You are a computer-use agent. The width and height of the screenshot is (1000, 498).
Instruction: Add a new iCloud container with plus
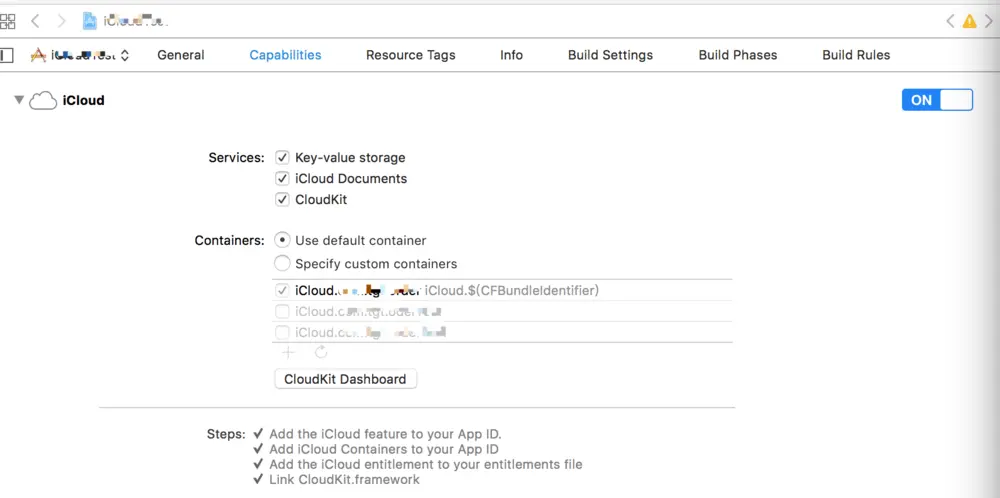tap(288, 352)
